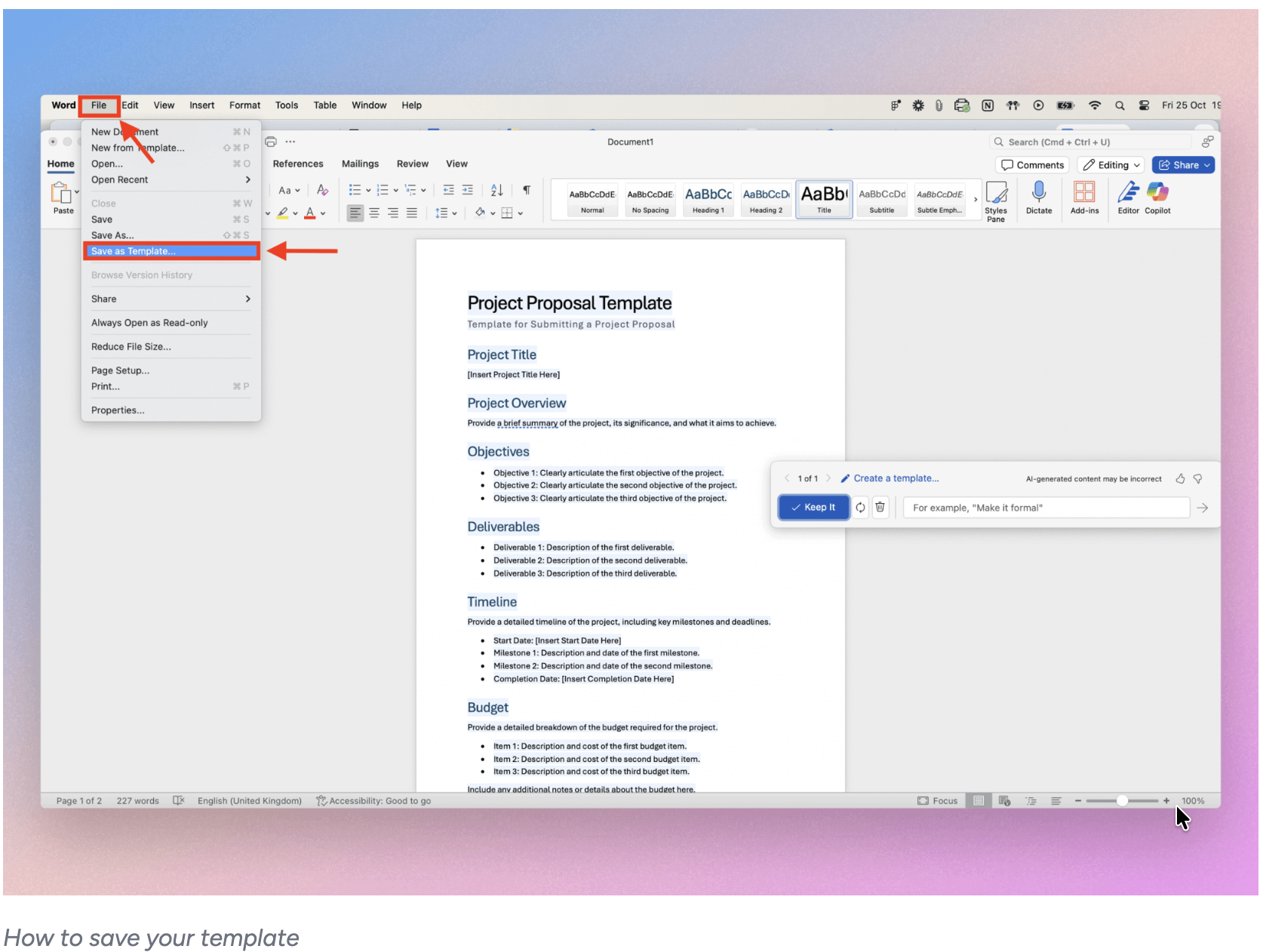Open the macOS Control Centre icon
The height and width of the screenshot is (952, 1263).
pyautogui.click(x=1145, y=106)
